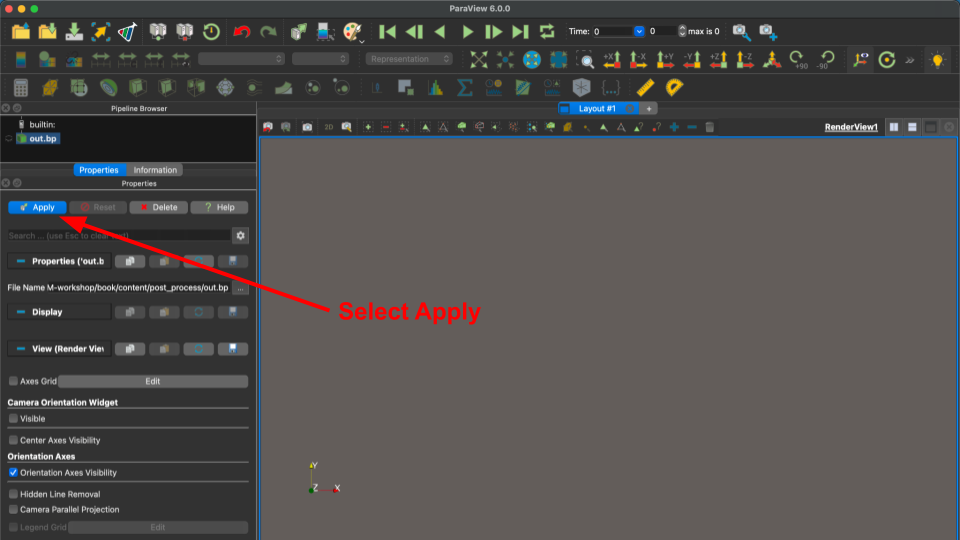Select the Layout #1 tab
Screen dimensions: 960x540
[597, 108]
